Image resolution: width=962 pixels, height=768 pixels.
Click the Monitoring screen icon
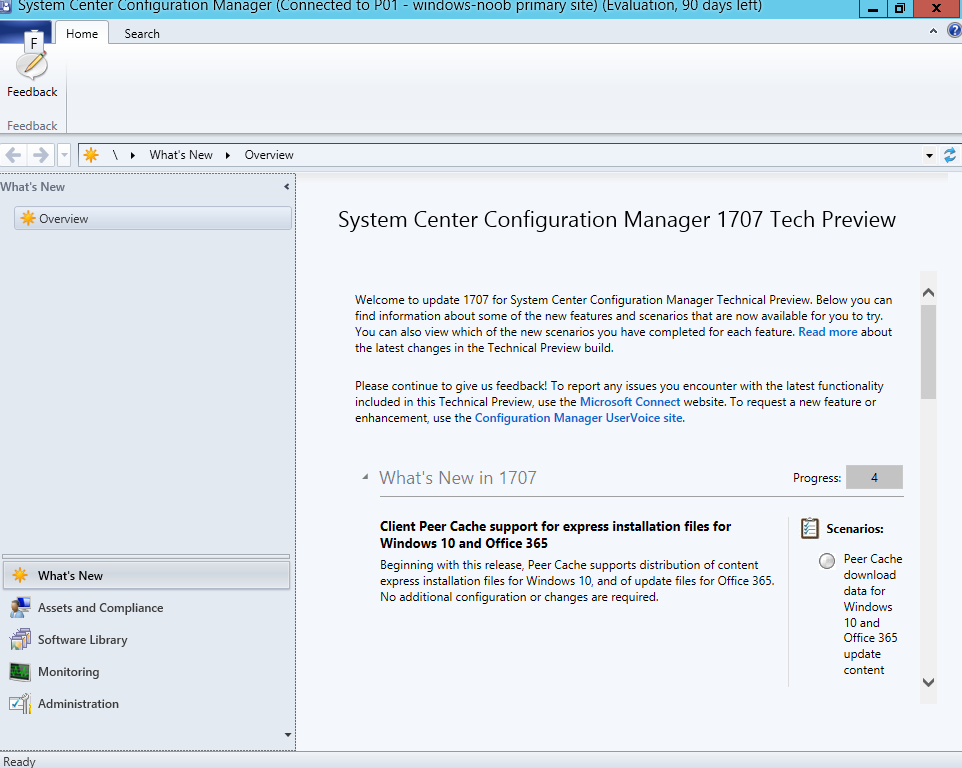(x=20, y=672)
